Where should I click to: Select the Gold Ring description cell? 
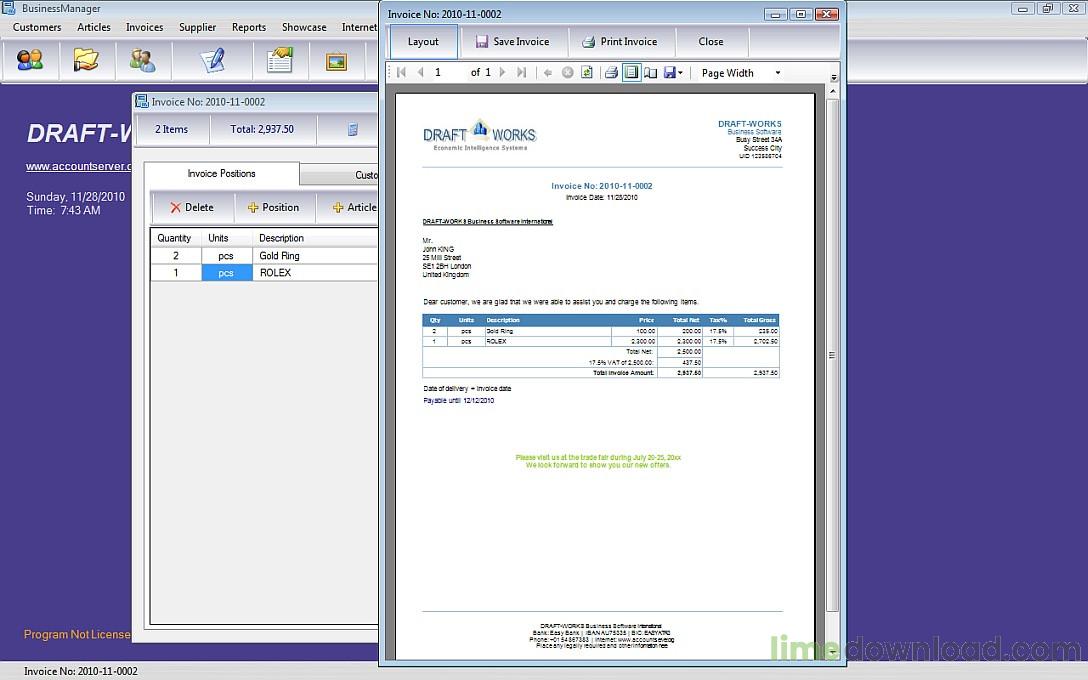[315, 255]
